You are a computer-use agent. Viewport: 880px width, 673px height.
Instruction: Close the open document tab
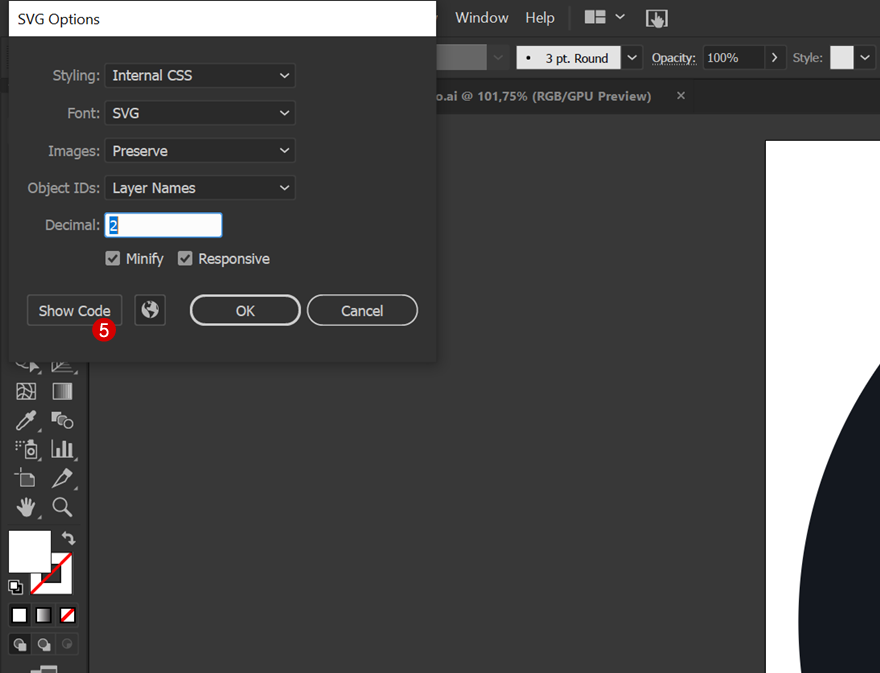tap(681, 96)
